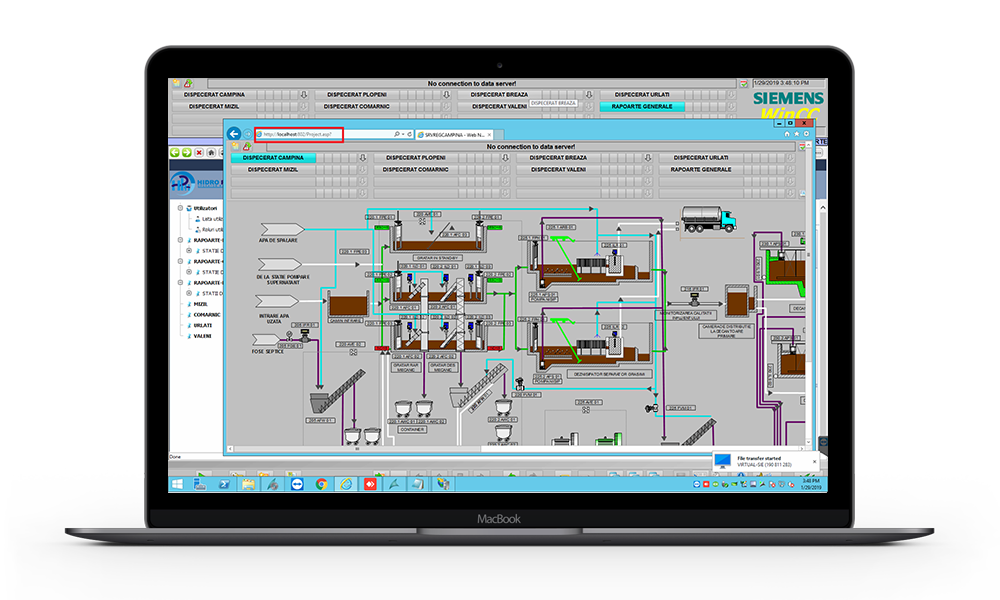Open TeamViewer from the taskbar

coord(297,485)
